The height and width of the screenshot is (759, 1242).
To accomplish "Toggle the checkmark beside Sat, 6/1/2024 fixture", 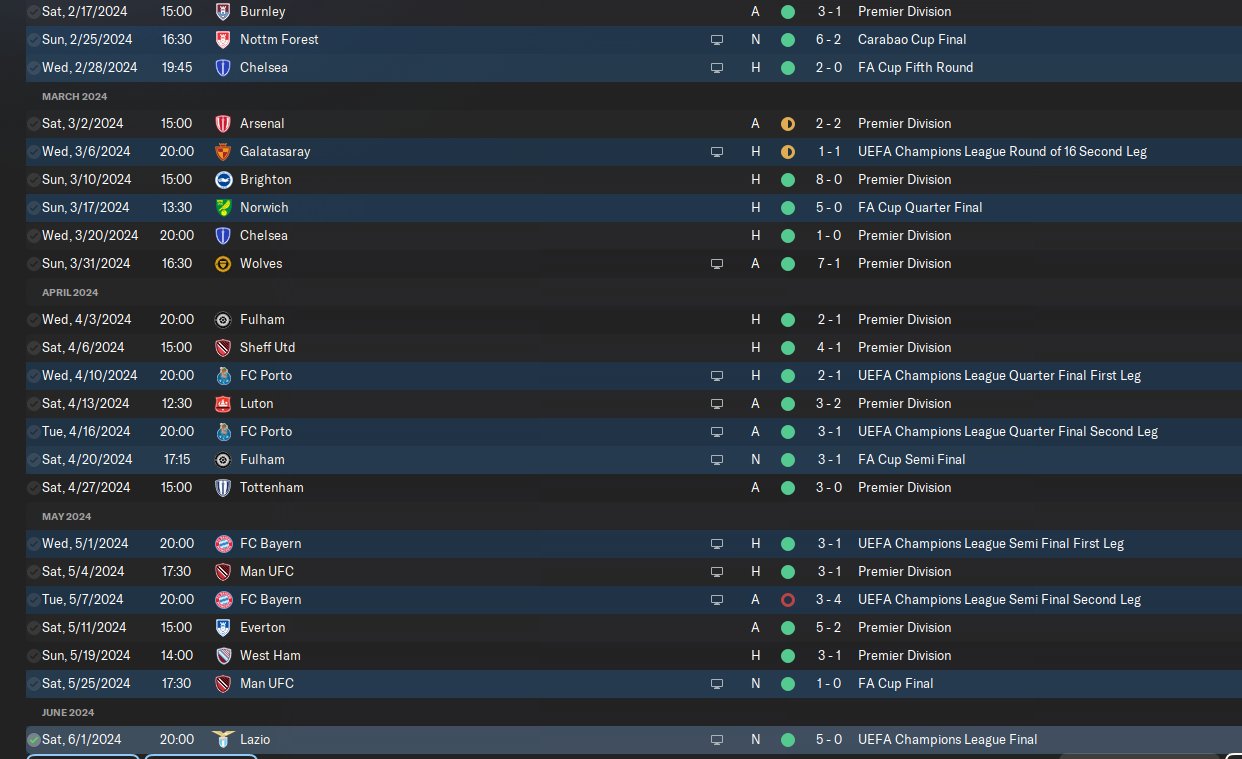I will (x=34, y=740).
